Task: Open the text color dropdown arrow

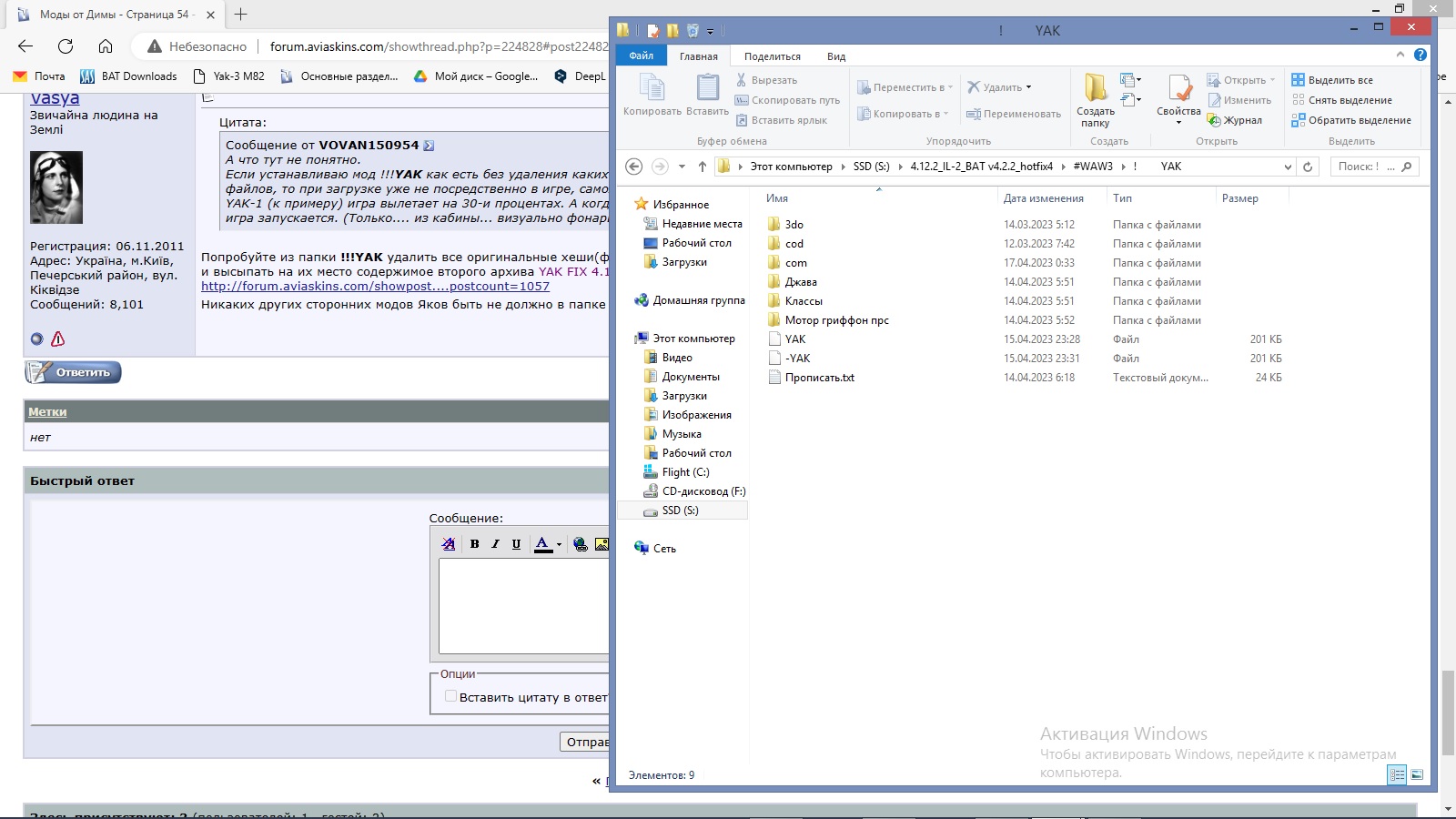Action: pos(559,545)
